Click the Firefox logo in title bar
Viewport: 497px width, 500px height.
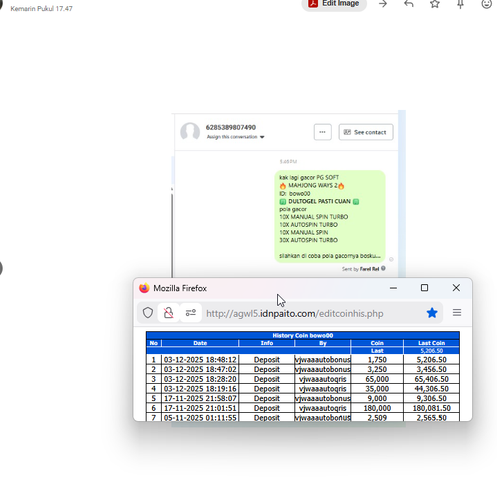pos(144,288)
